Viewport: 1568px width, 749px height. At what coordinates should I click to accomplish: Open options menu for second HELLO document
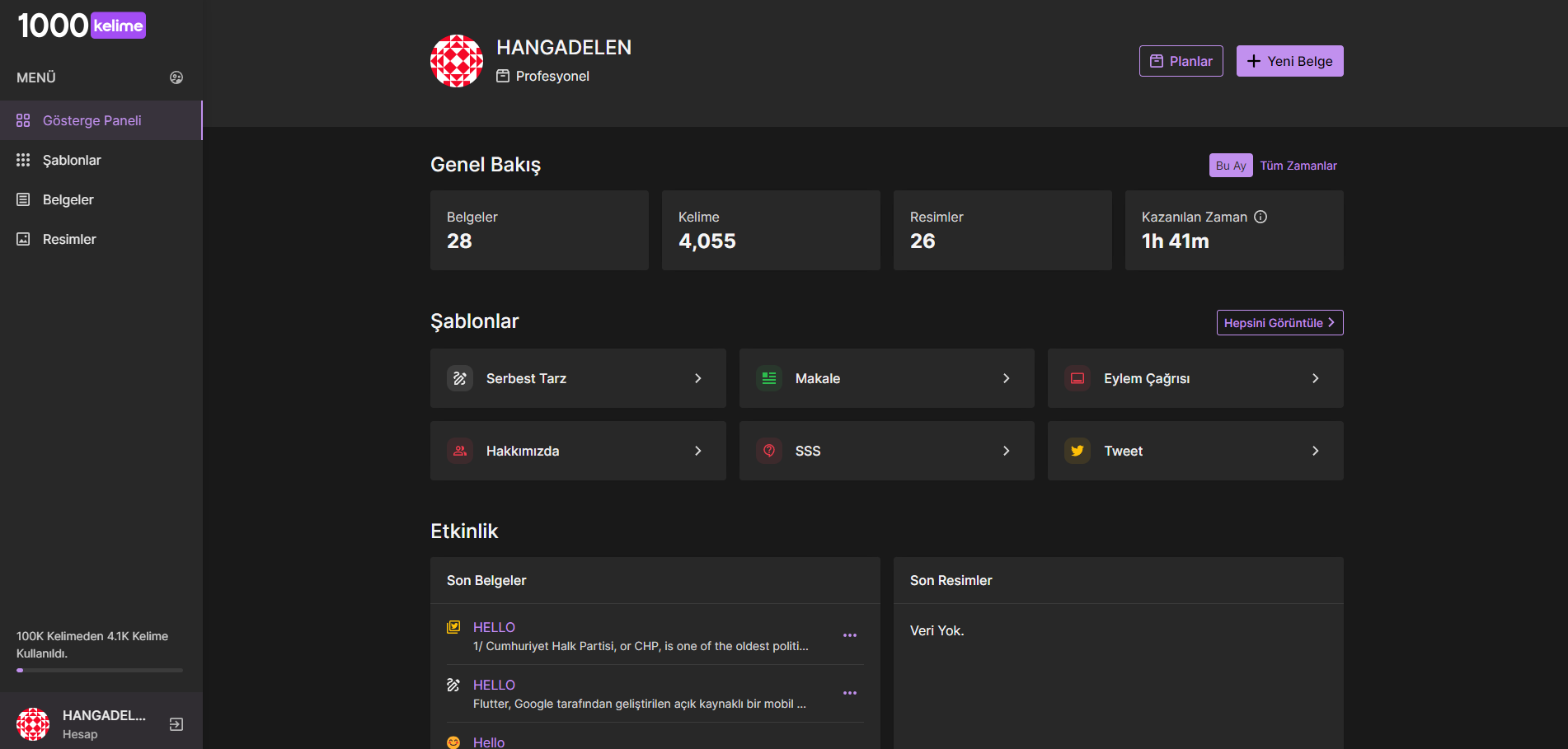pos(849,693)
